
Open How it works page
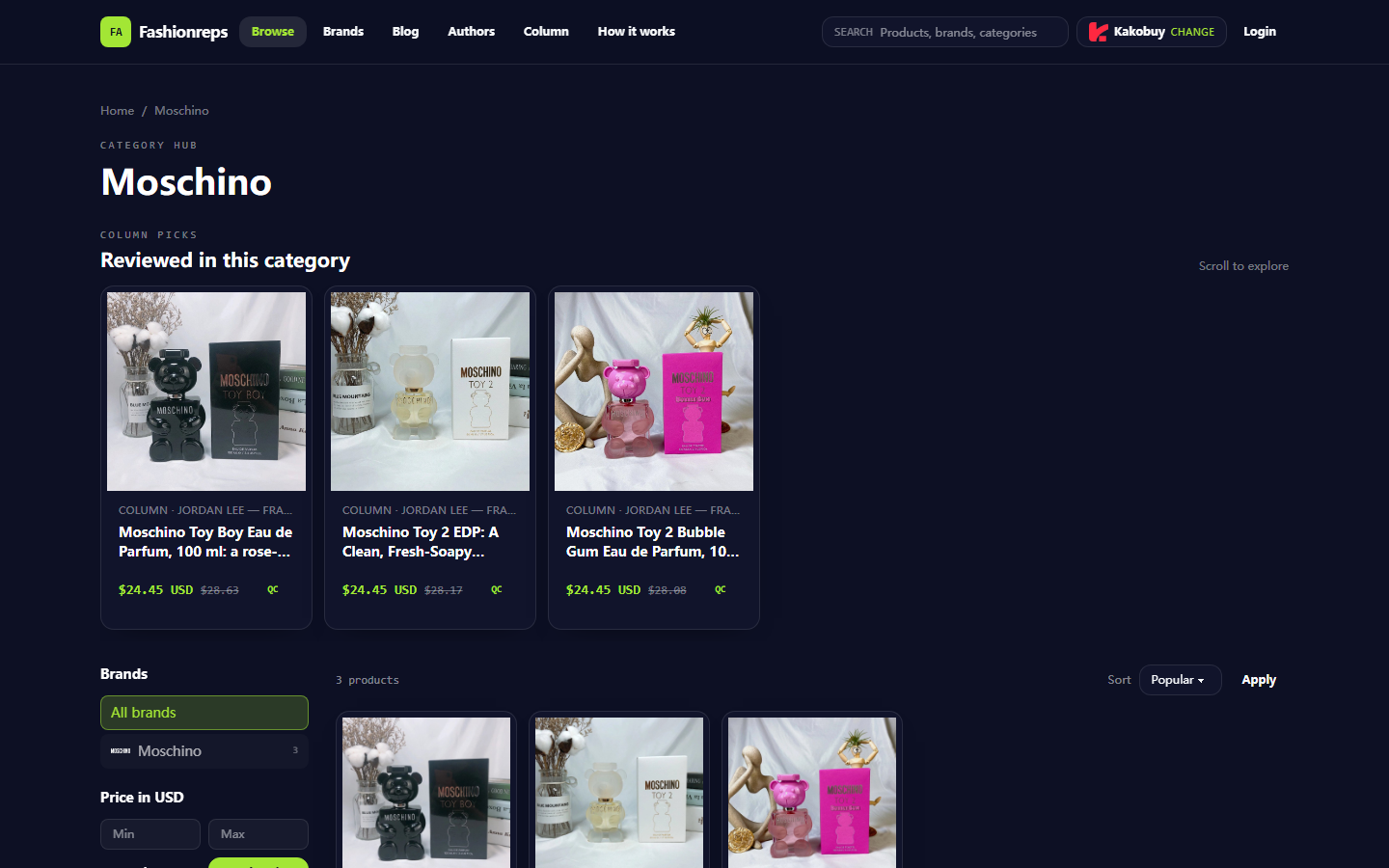[637, 32]
